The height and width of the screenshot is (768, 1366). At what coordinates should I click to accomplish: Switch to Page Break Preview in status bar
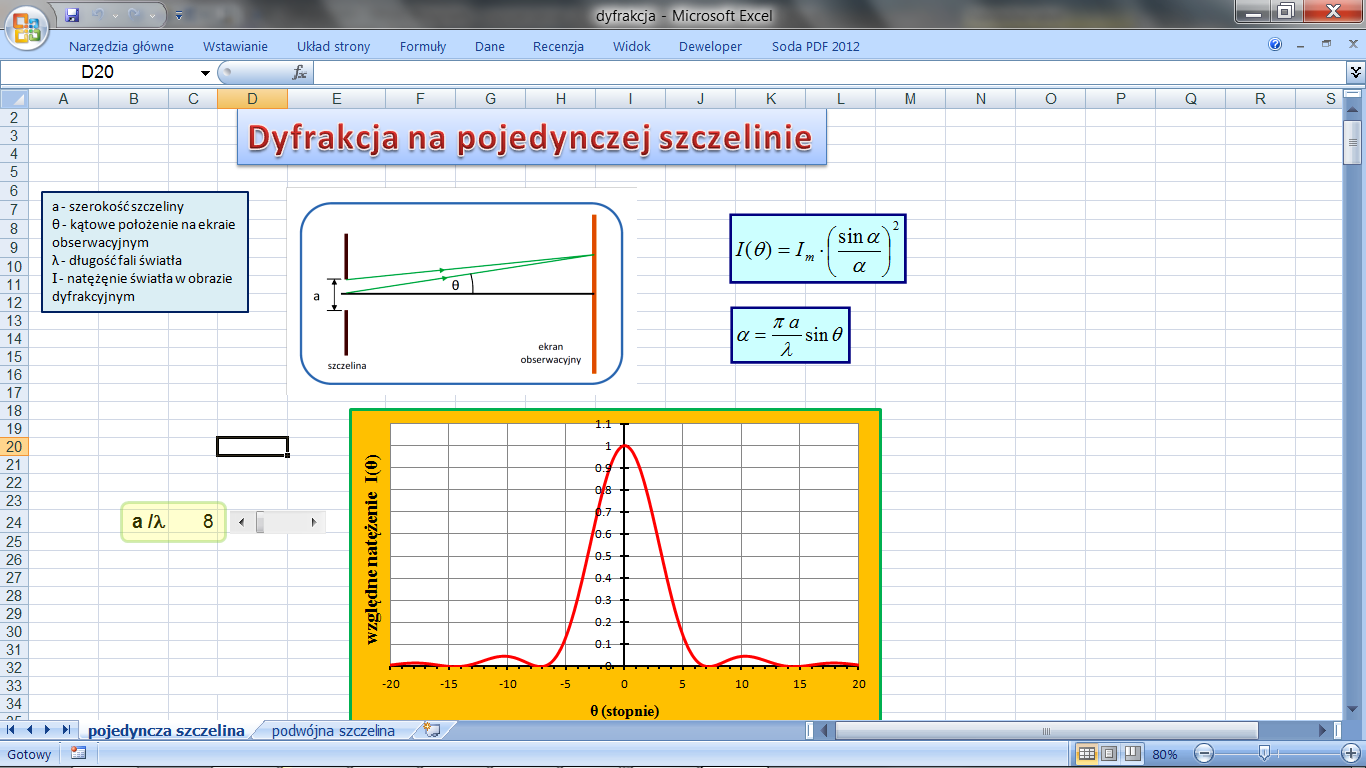click(1132, 754)
